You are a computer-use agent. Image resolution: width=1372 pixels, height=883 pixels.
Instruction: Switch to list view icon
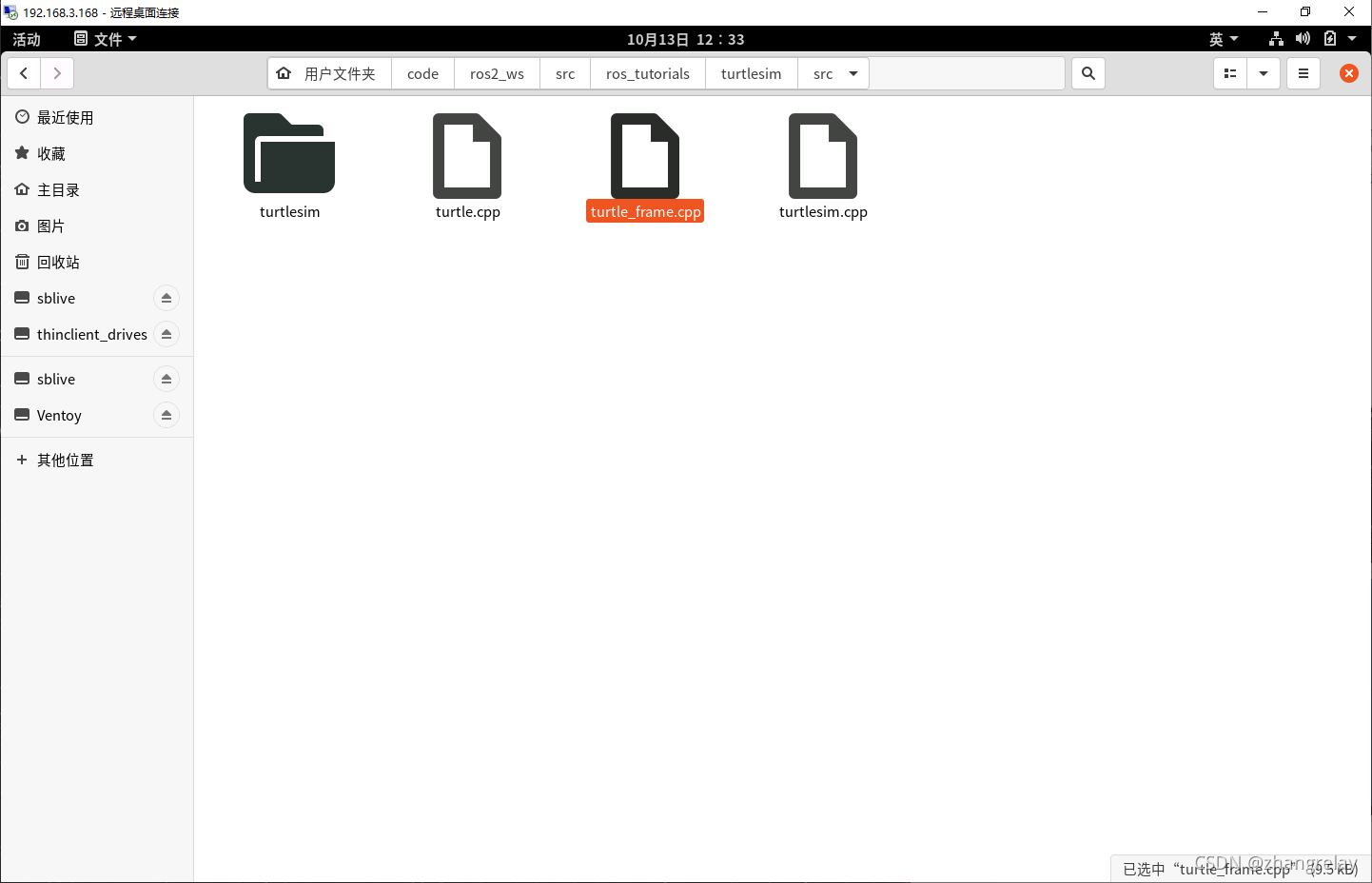click(x=1230, y=73)
